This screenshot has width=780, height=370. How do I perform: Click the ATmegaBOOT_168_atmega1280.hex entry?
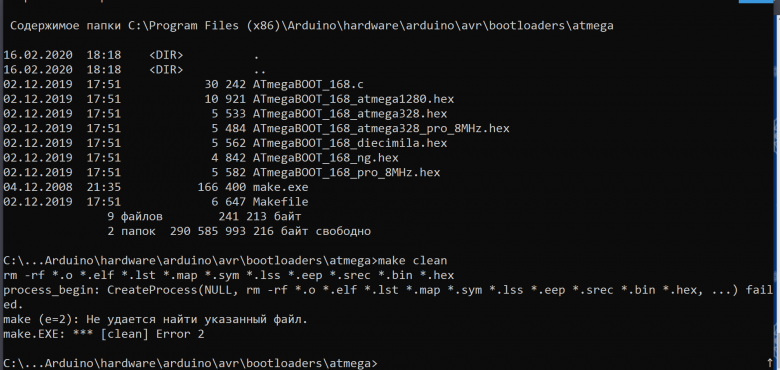click(x=353, y=99)
